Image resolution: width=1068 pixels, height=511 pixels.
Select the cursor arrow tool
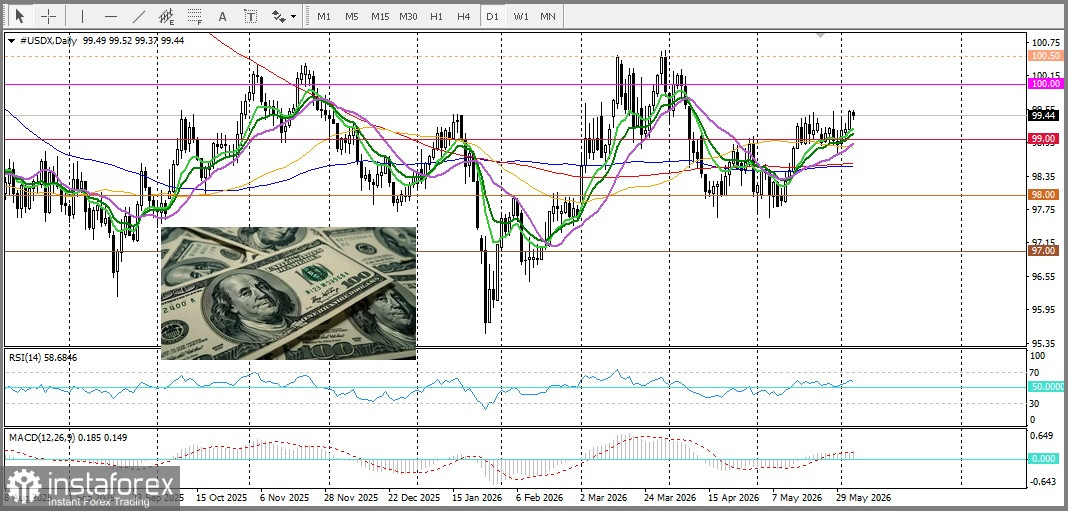[x=19, y=16]
